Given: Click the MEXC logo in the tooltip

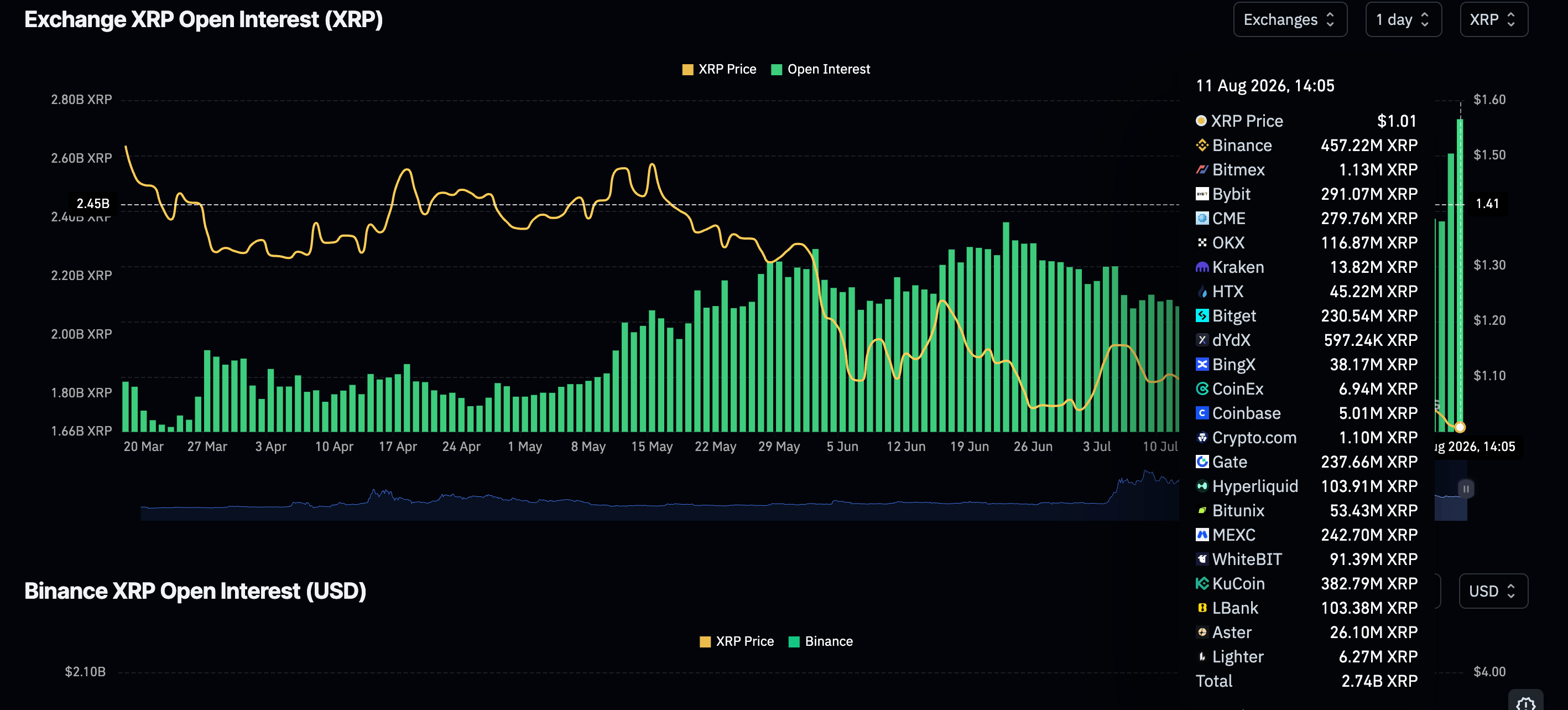Looking at the screenshot, I should coord(1201,535).
